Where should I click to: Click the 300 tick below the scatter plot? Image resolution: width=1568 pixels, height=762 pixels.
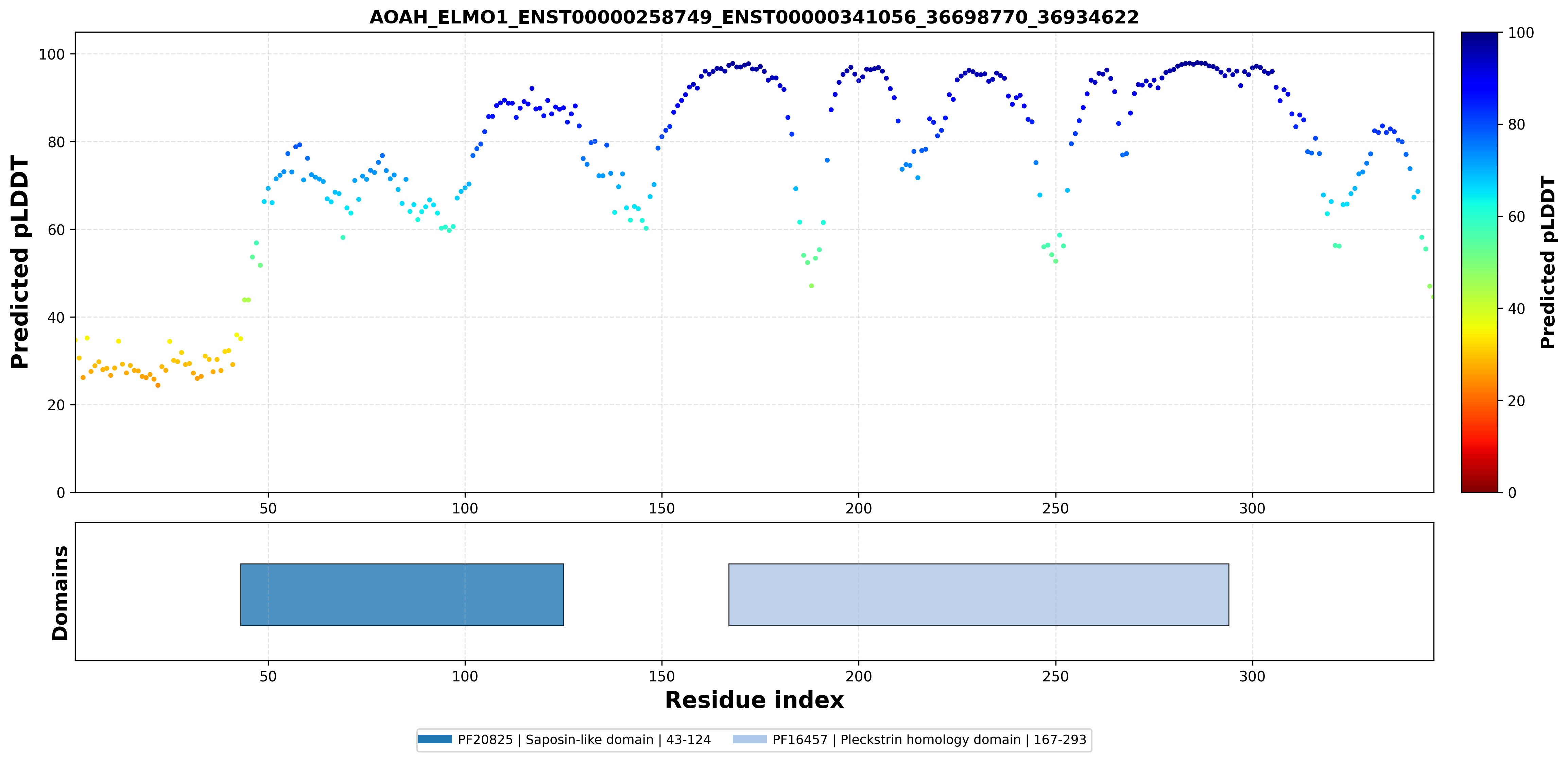(x=1252, y=508)
